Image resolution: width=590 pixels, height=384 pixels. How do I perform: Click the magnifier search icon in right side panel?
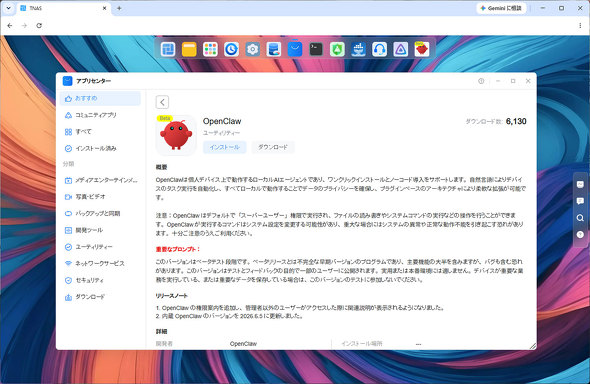click(x=580, y=218)
